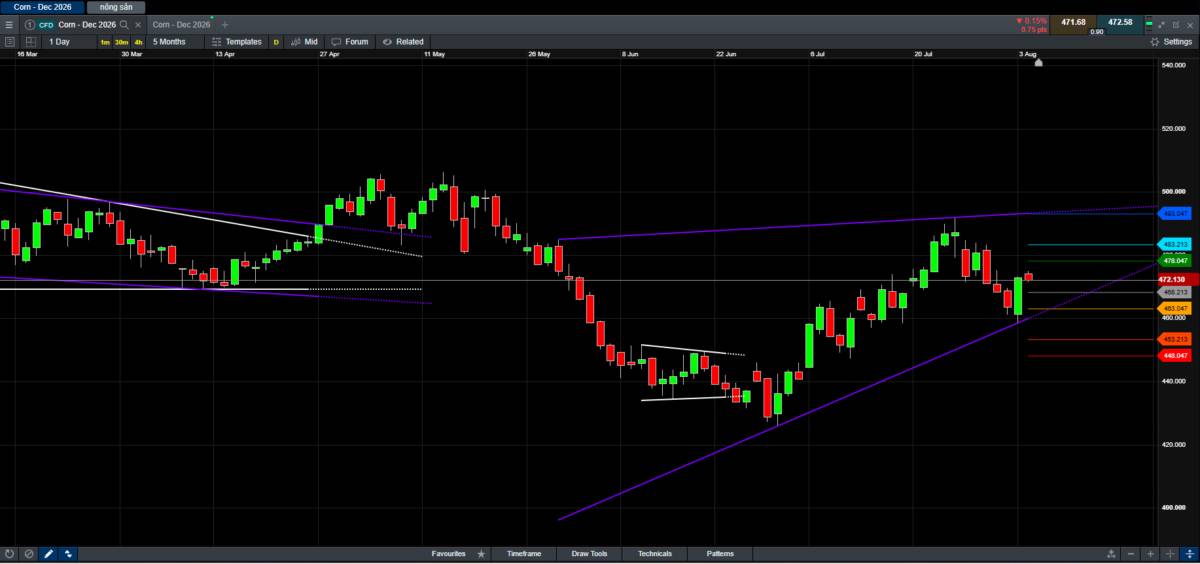Screen dimensions: 1200x564
Task: Open the Timeframe tab
Action: [524, 553]
